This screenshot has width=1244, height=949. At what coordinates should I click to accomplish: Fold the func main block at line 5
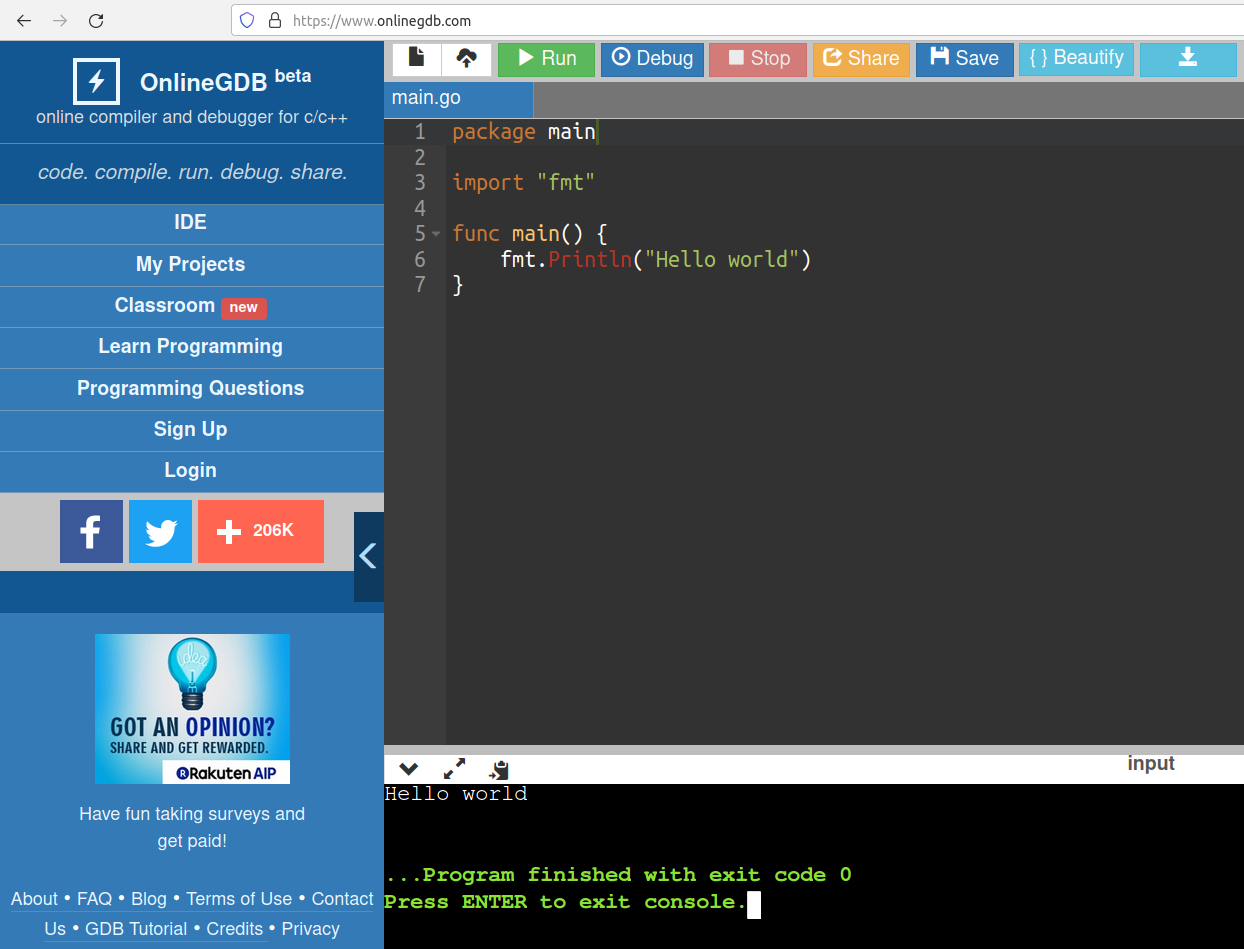click(436, 234)
